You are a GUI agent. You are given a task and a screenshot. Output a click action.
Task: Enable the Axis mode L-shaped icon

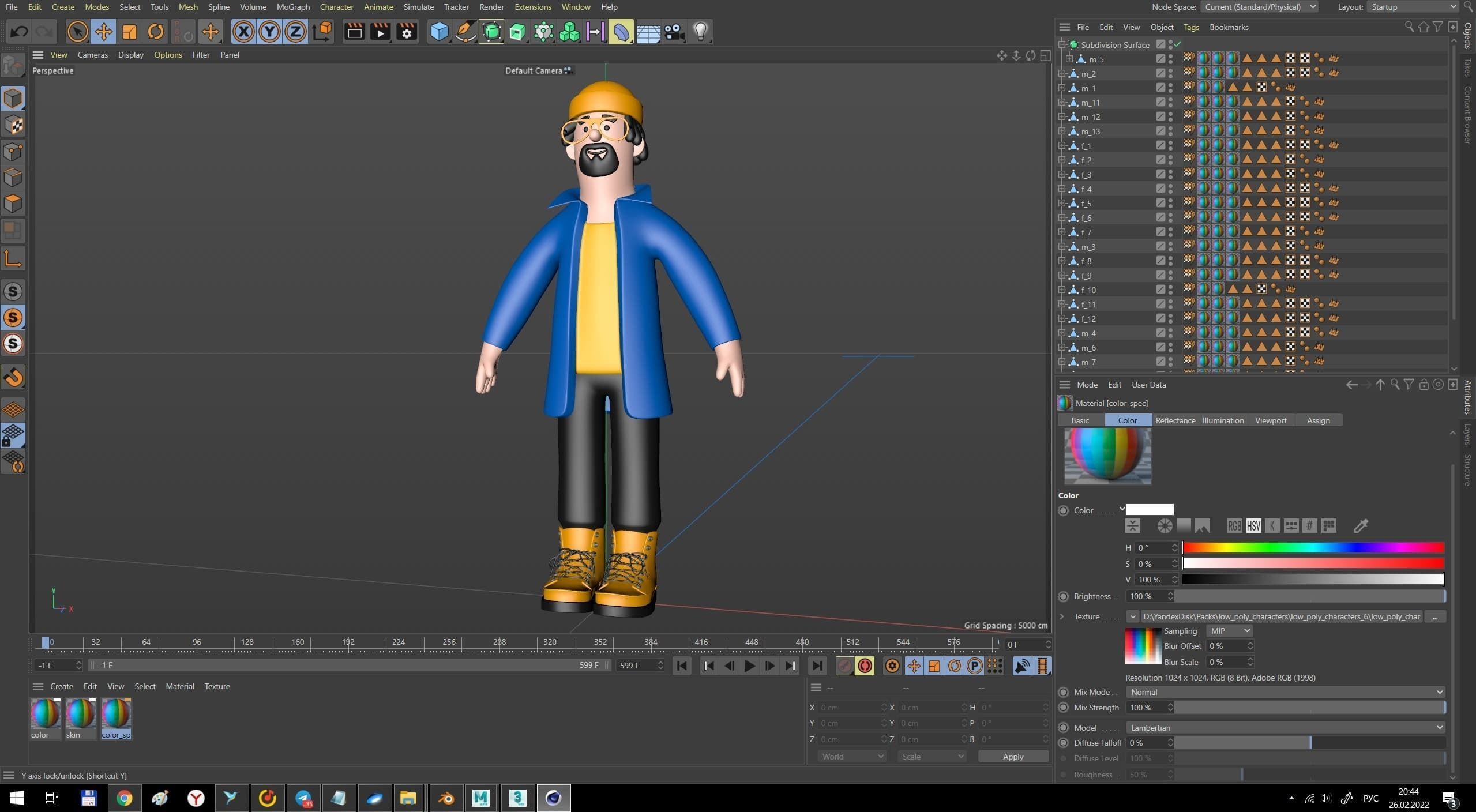[13, 258]
